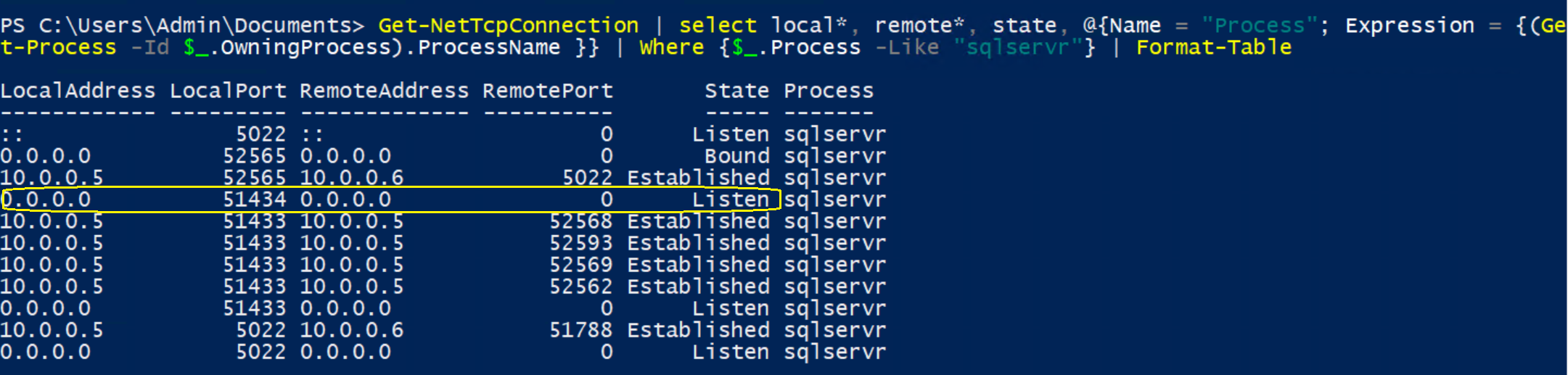Screen dimensions: 1568x375
Task: Click the highlighted local port 51434
Action: pos(255,199)
